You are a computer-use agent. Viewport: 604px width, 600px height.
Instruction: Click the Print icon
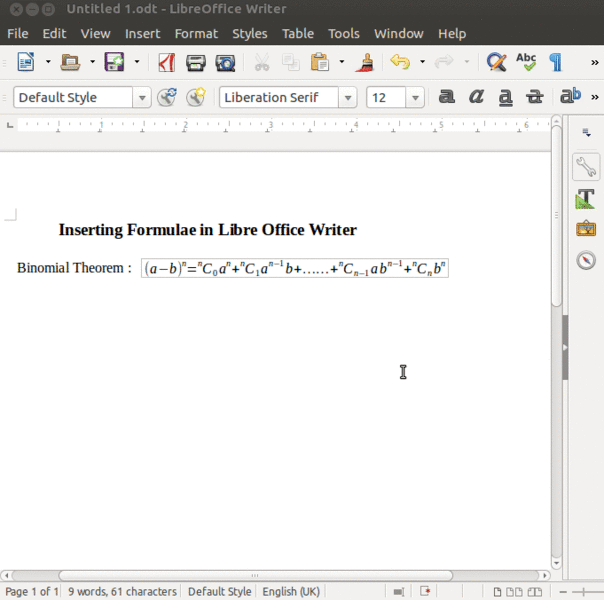pos(196,62)
